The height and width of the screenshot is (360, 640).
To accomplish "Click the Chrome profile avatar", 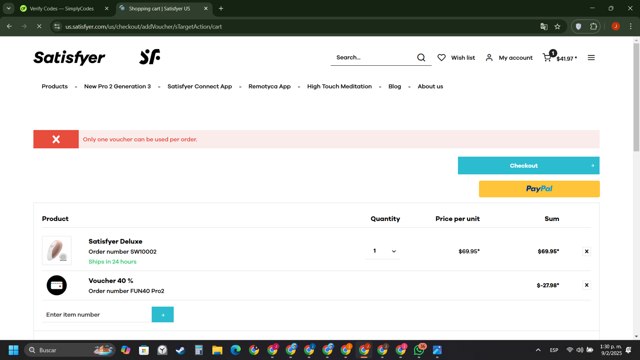I will coord(616,27).
